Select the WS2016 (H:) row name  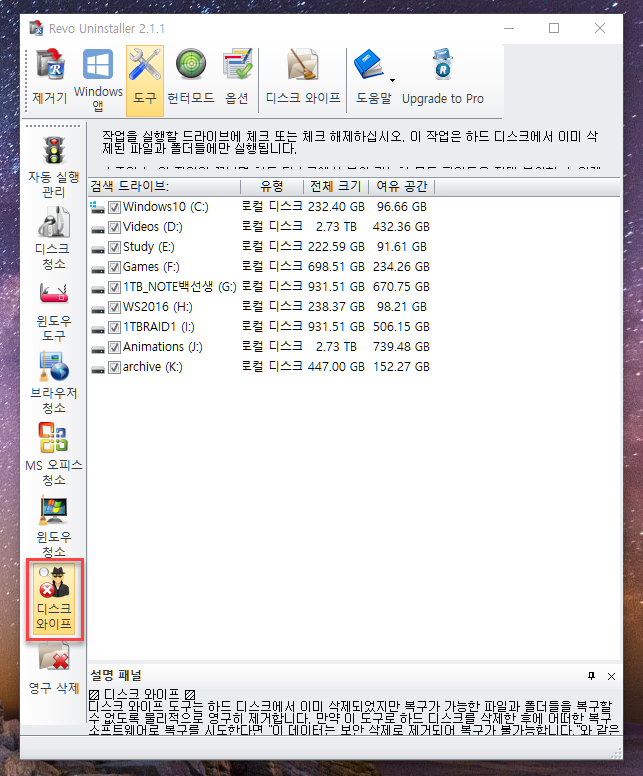157,307
